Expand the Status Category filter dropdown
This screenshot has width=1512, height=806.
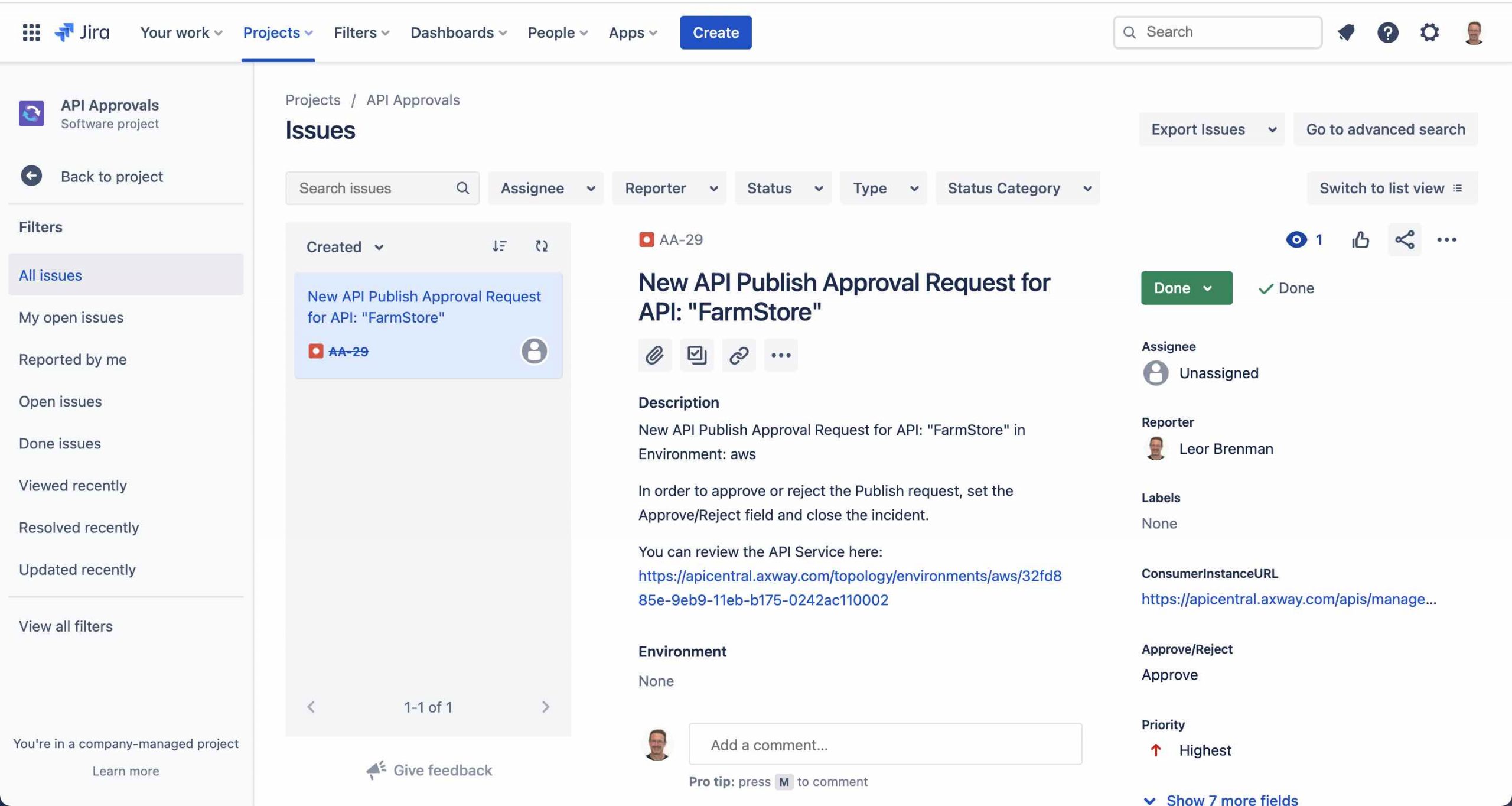(1018, 188)
